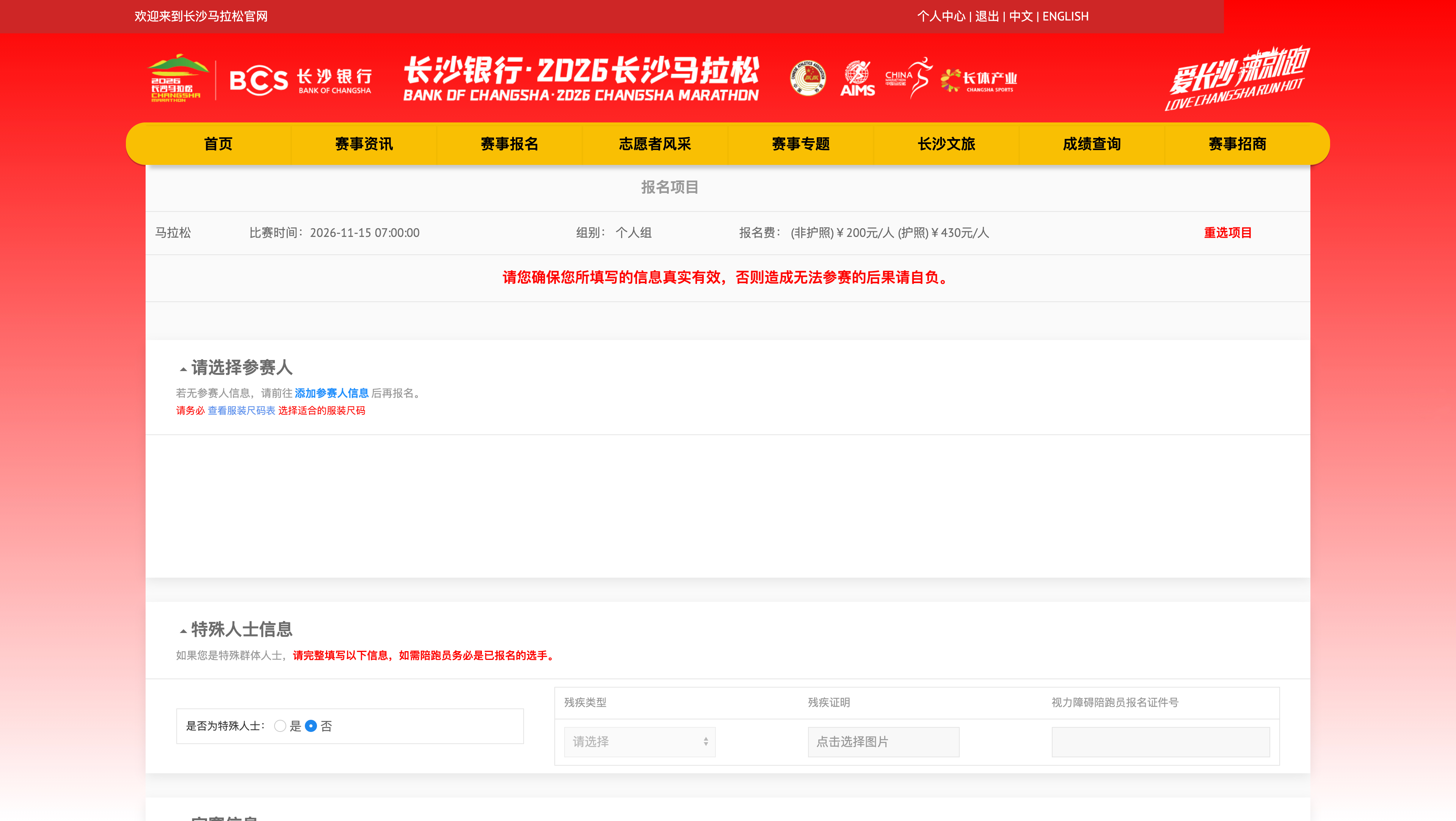Click the 视力障碍陪跑员报名证件号 column header

[x=1115, y=702]
